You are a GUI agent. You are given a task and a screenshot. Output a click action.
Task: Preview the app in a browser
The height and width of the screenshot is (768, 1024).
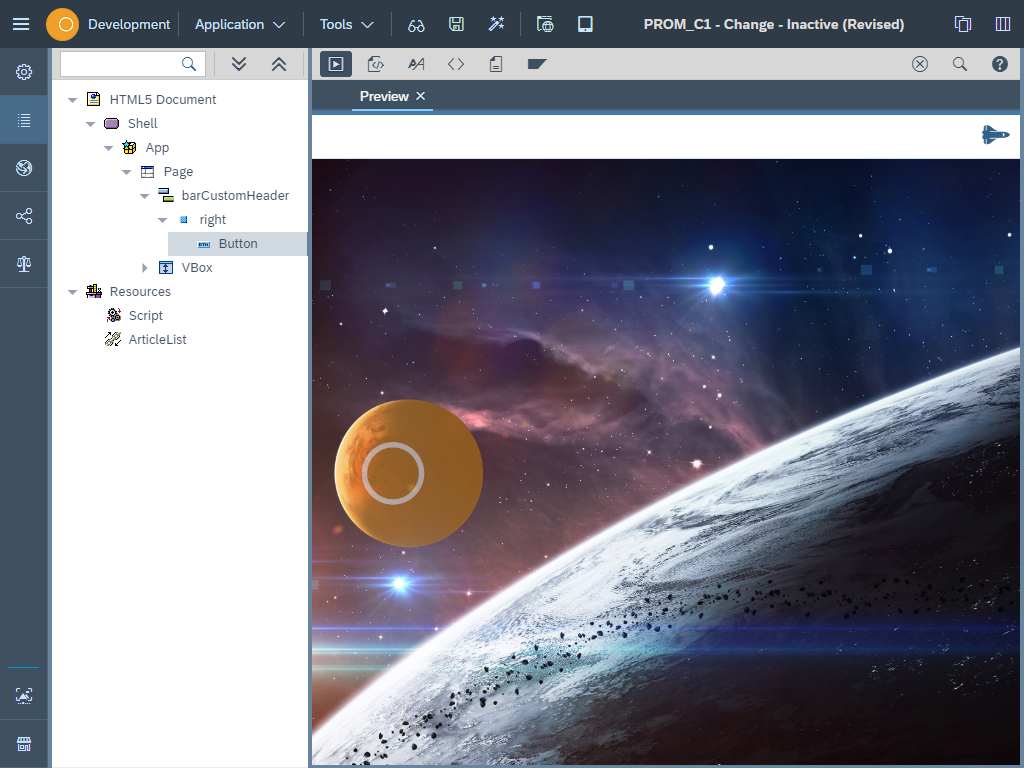tap(545, 23)
